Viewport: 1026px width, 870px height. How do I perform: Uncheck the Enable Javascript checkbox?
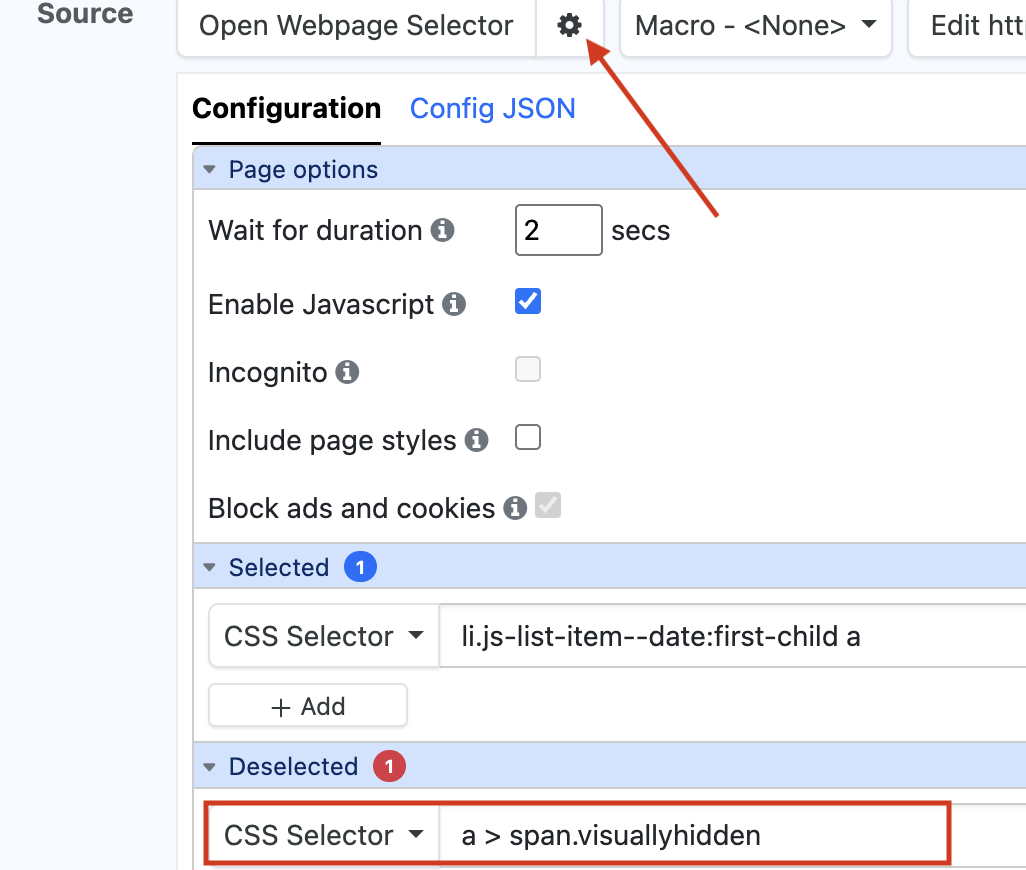coord(528,301)
